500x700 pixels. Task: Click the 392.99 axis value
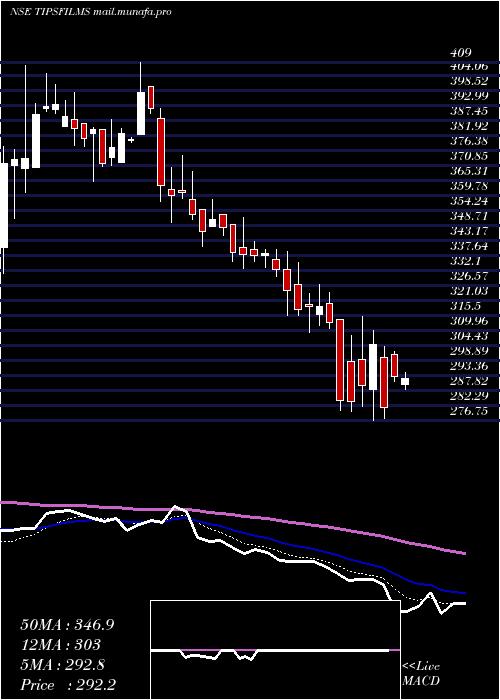(x=469, y=96)
